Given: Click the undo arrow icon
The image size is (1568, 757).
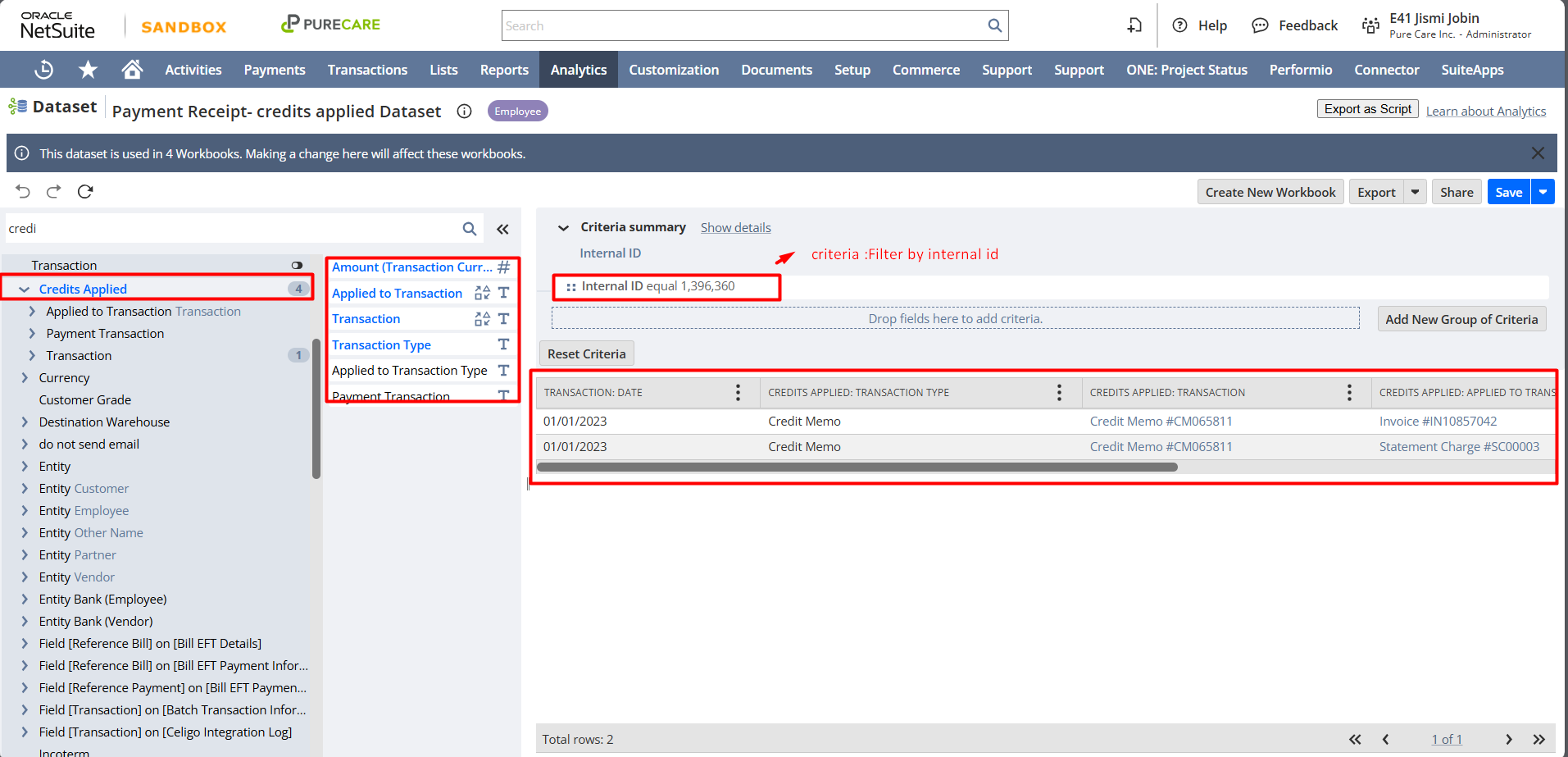Looking at the screenshot, I should point(23,191).
